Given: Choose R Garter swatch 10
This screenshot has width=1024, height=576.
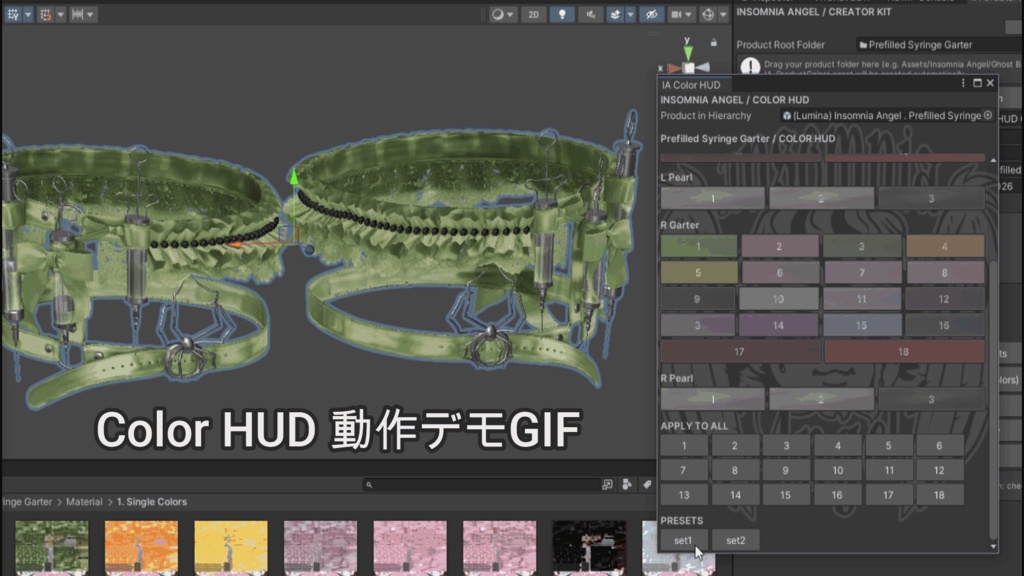Looking at the screenshot, I should (x=778, y=298).
